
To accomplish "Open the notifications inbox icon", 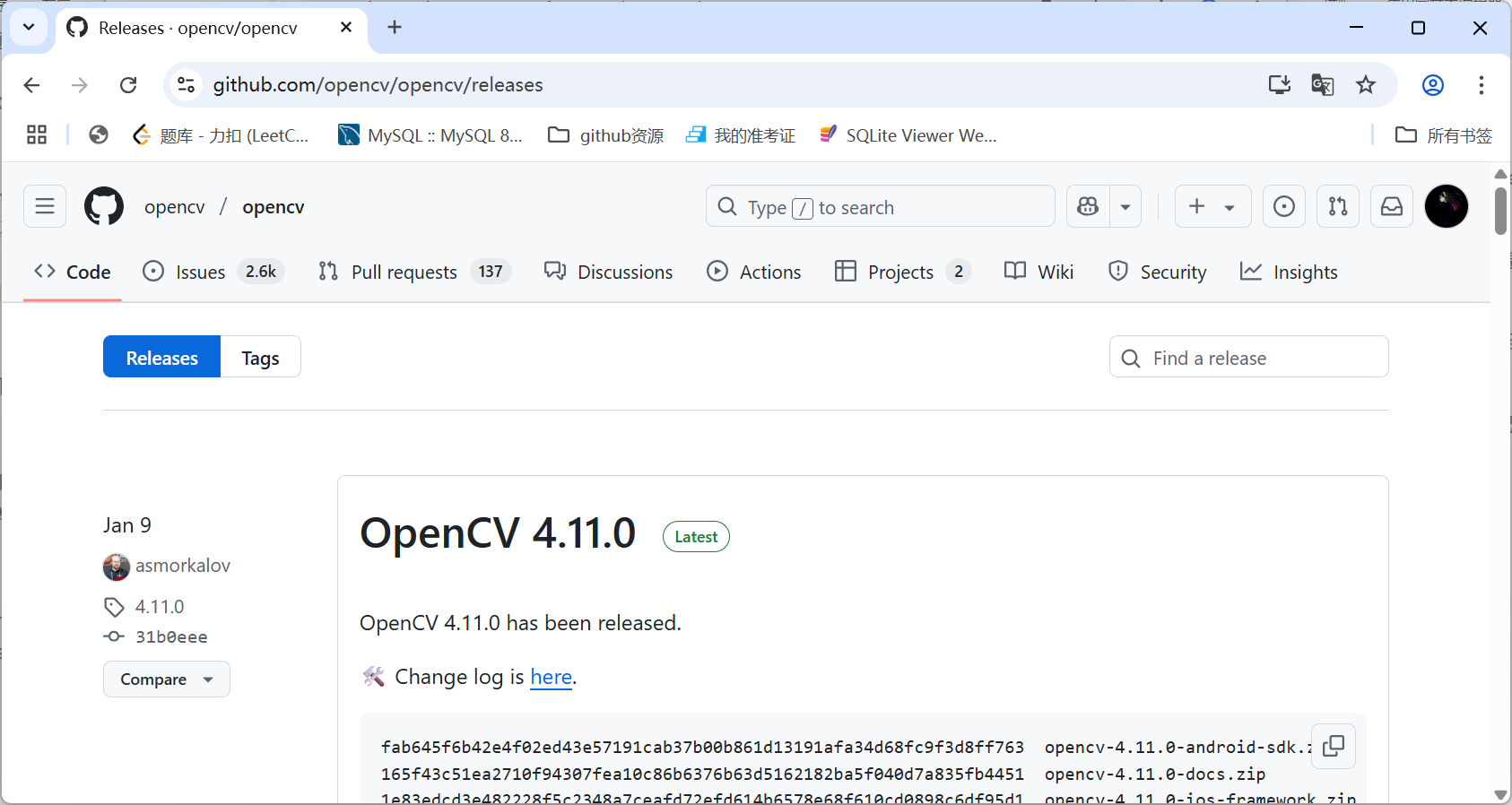I will [1392, 207].
